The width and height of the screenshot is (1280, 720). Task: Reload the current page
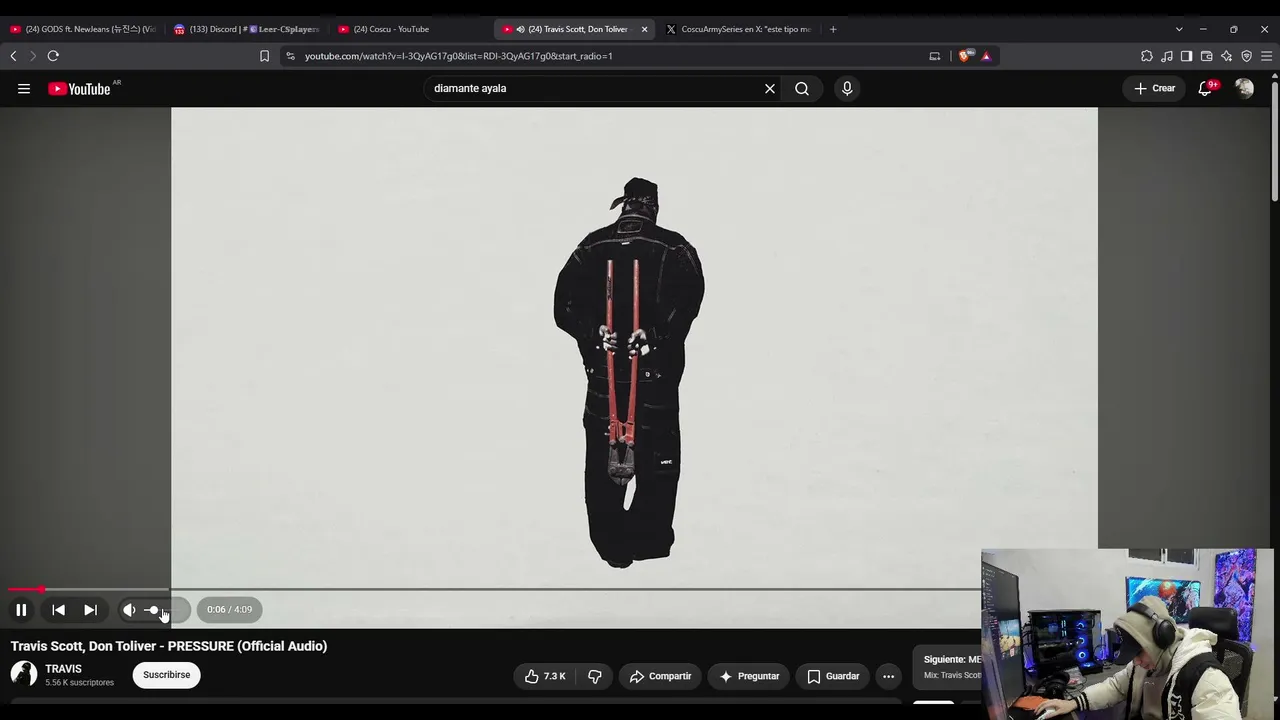coord(53,56)
